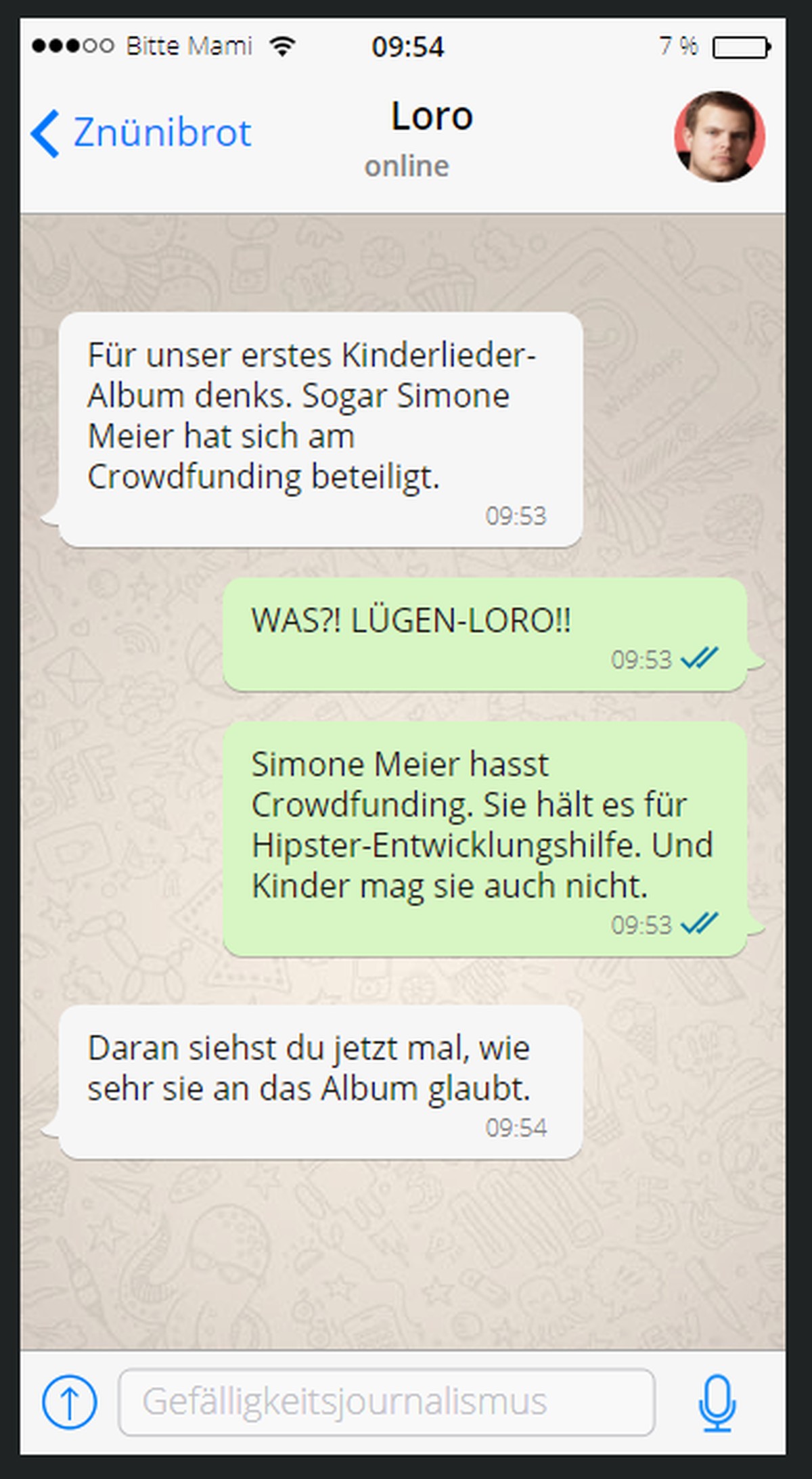Screen dimensions: 812x1479
Task: Tap the upload arrow attachment icon
Action: [69, 1402]
